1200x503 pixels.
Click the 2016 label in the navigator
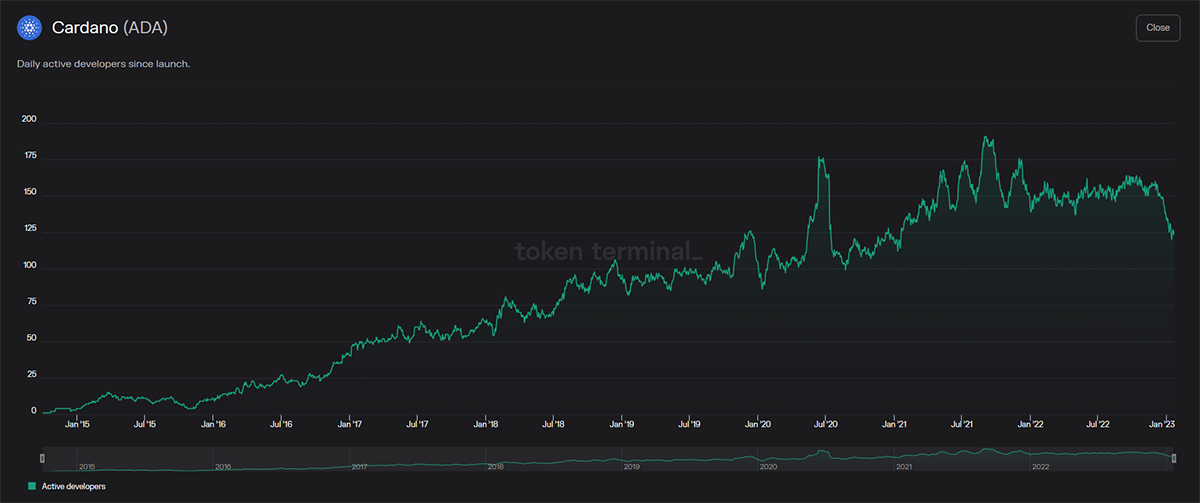tap(223, 466)
